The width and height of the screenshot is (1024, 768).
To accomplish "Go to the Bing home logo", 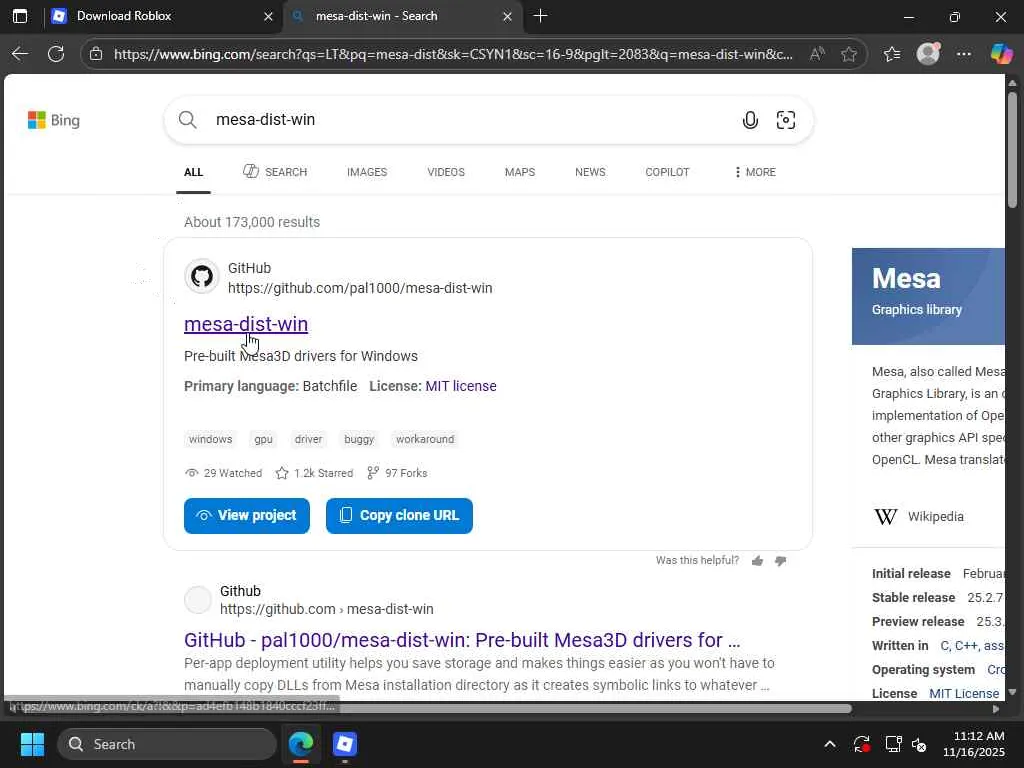I will pyautogui.click(x=54, y=120).
